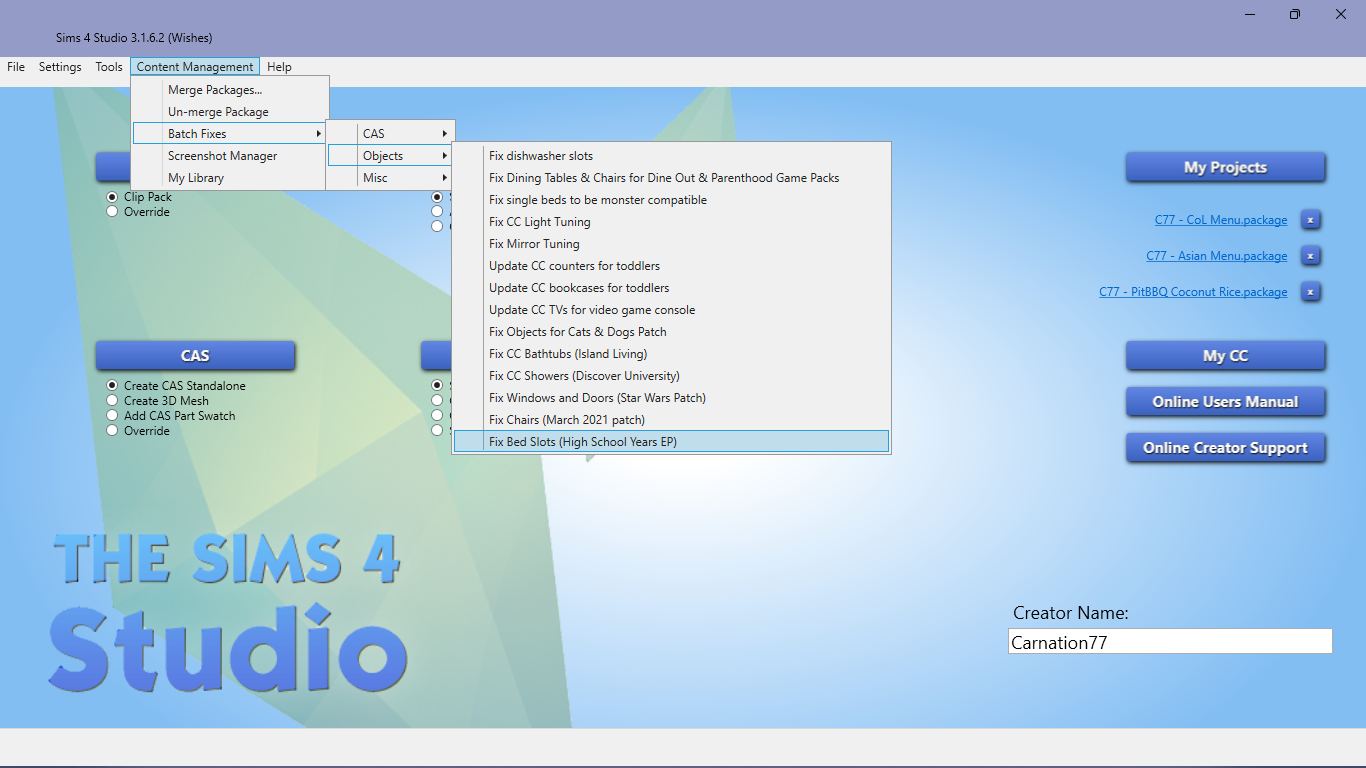1366x768 pixels.
Task: Remove C77 - PitBBQ Coconut Rice.package with its x button
Action: pyautogui.click(x=1311, y=292)
